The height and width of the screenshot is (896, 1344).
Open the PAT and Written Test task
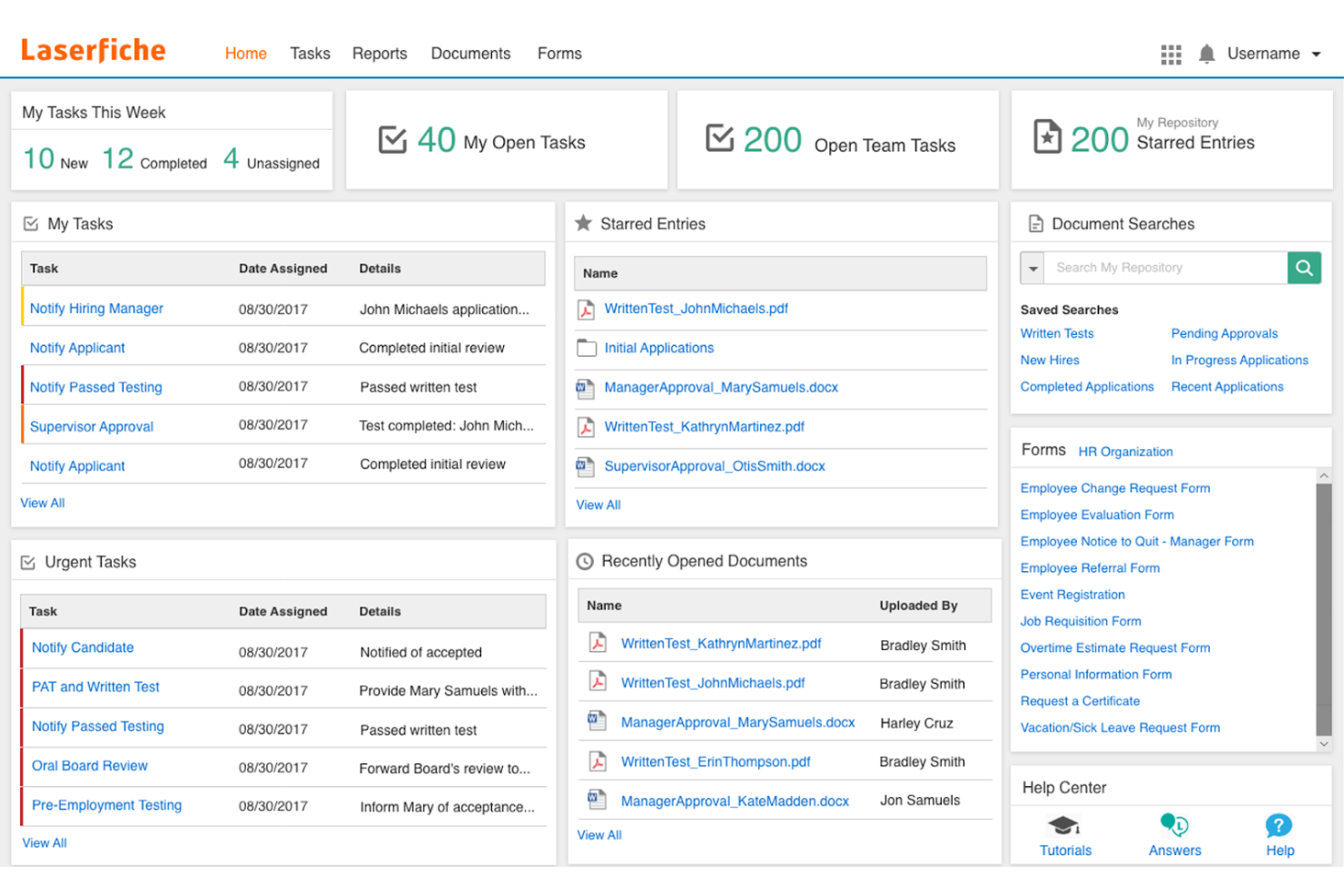point(95,687)
